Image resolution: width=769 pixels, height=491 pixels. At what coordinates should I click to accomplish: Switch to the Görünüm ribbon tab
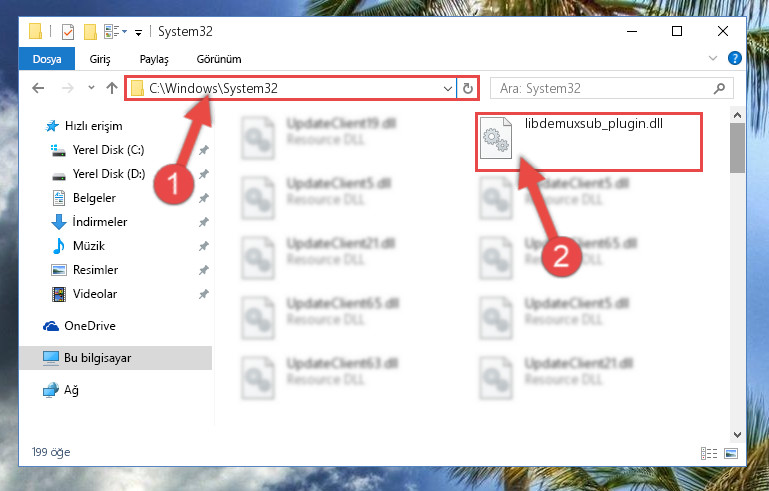[x=219, y=59]
